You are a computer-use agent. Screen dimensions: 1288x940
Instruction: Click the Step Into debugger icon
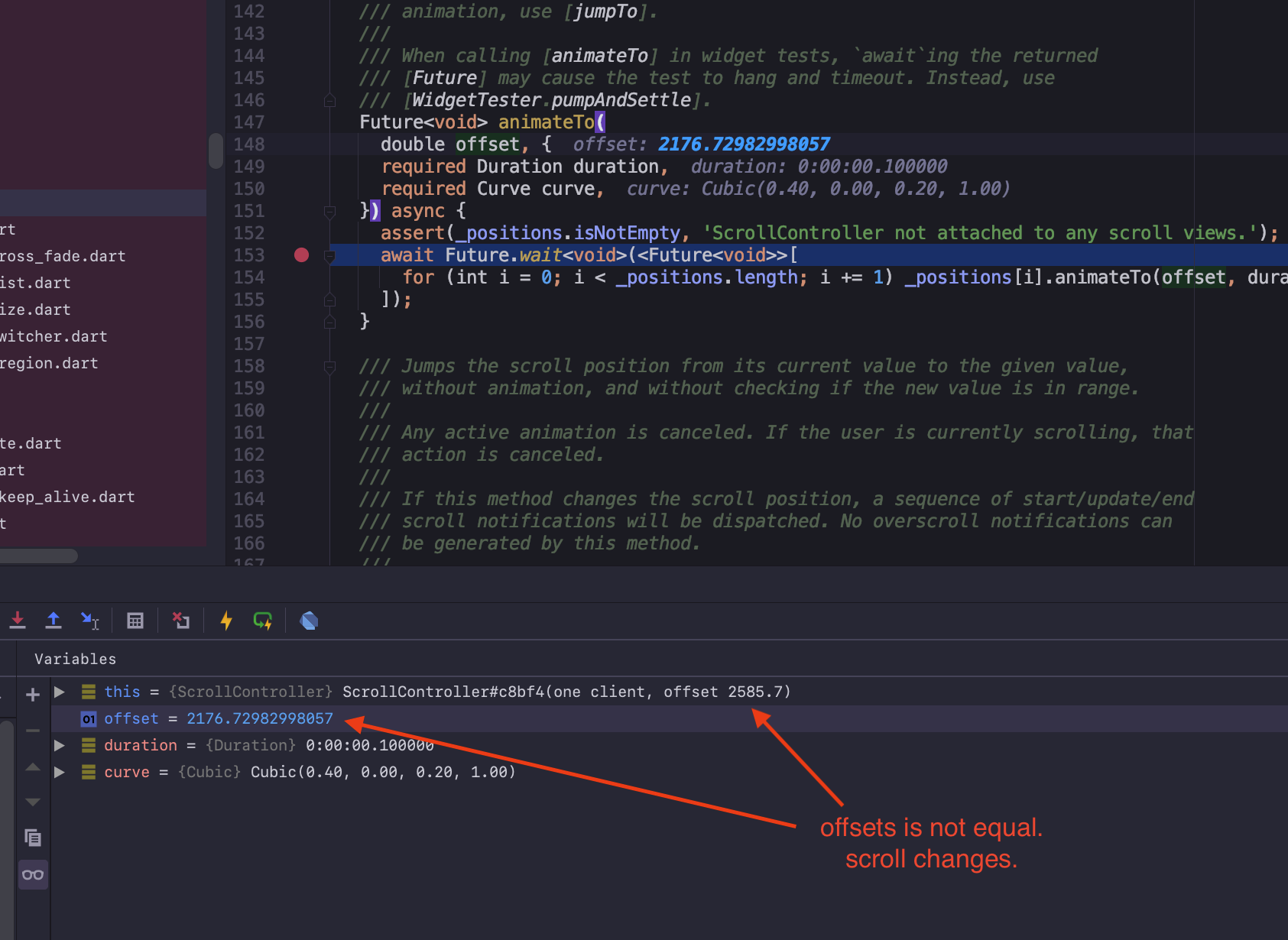(17, 620)
